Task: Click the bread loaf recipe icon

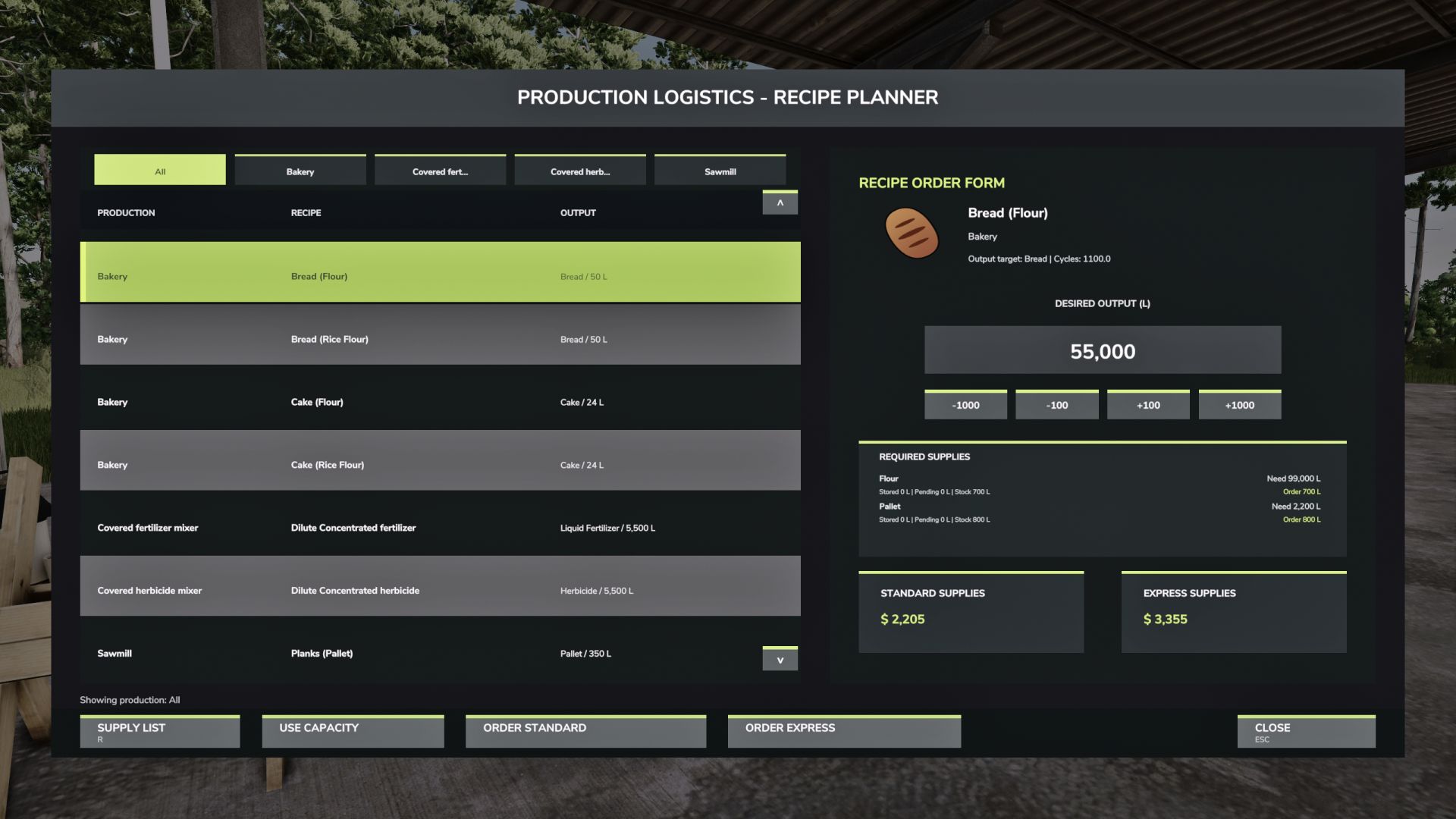Action: point(912,233)
